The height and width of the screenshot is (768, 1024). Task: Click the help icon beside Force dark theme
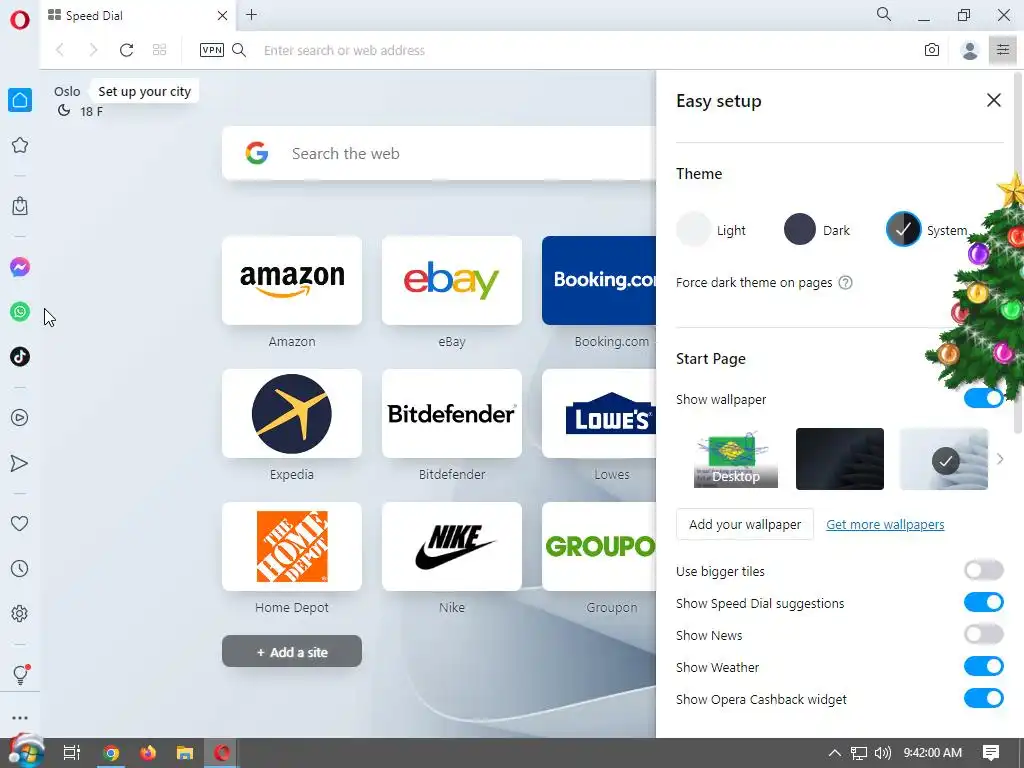coord(845,283)
